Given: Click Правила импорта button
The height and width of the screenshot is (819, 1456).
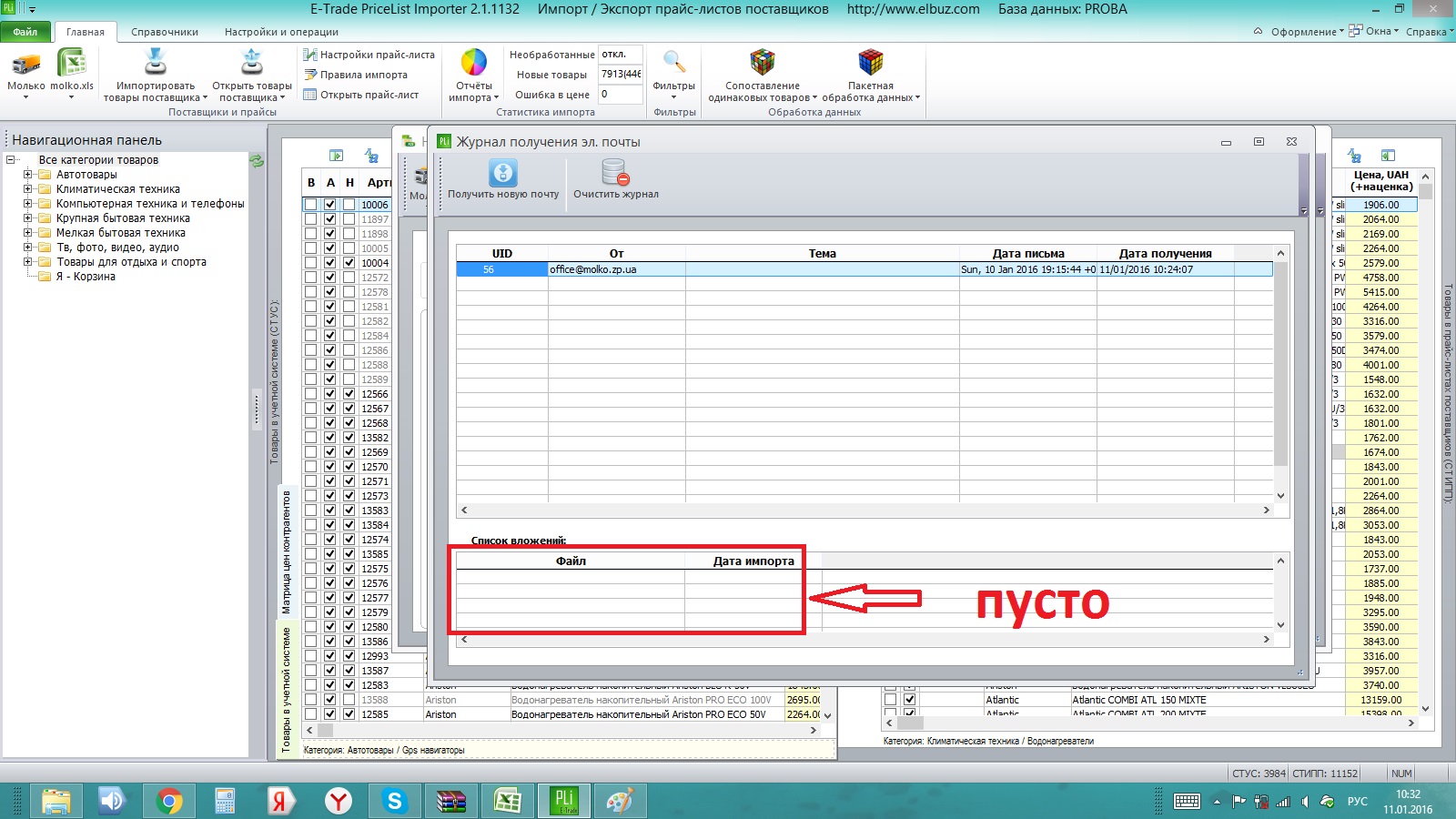Looking at the screenshot, I should coord(356,75).
